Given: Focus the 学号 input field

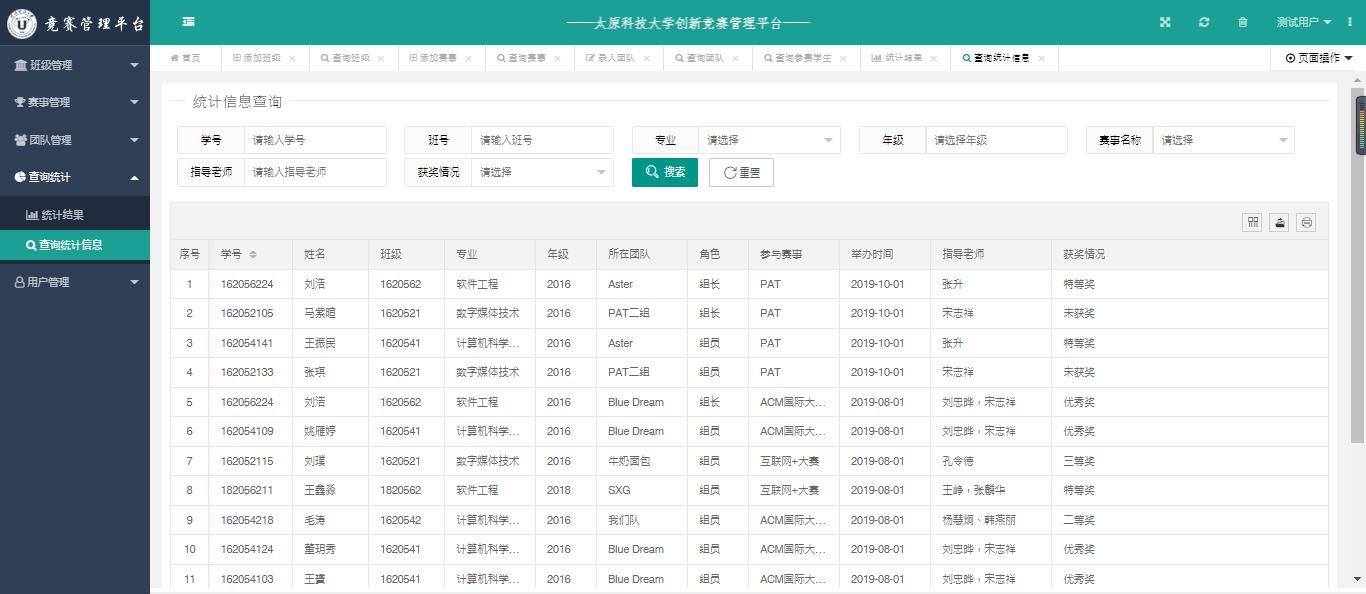Looking at the screenshot, I should click(314, 140).
